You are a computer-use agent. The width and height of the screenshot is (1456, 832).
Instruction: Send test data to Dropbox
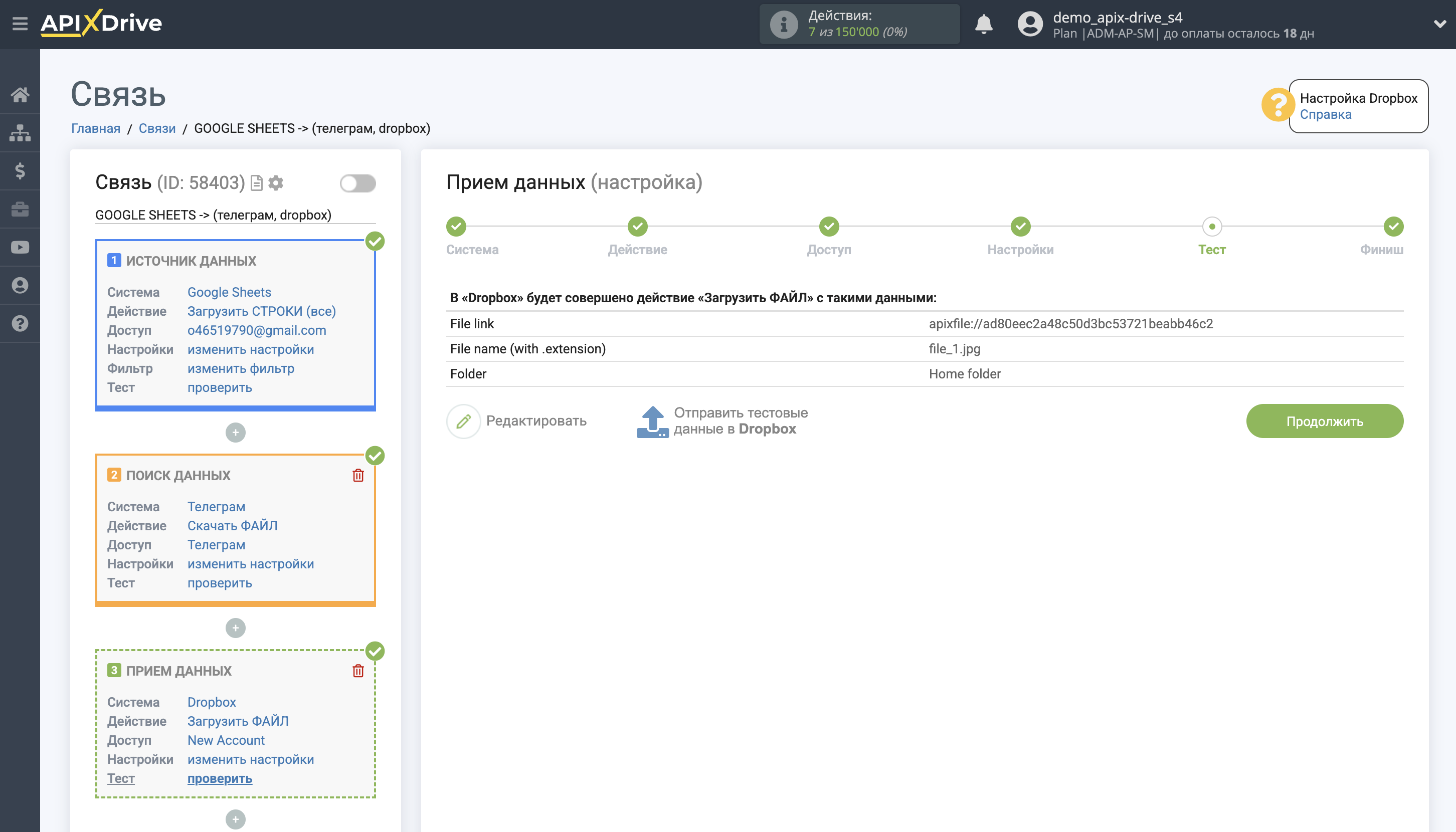[x=722, y=421]
